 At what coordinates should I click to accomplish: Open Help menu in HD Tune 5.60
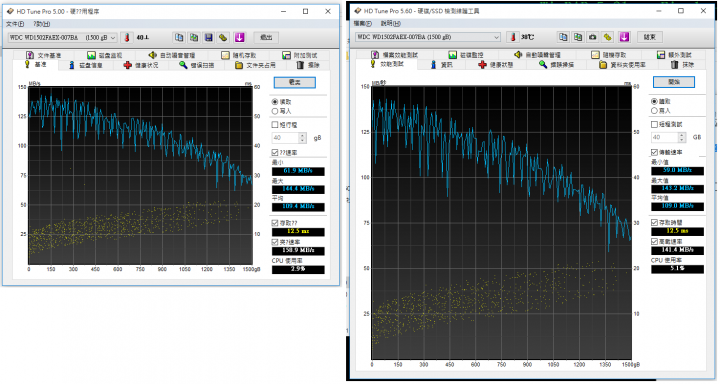[x=391, y=23]
